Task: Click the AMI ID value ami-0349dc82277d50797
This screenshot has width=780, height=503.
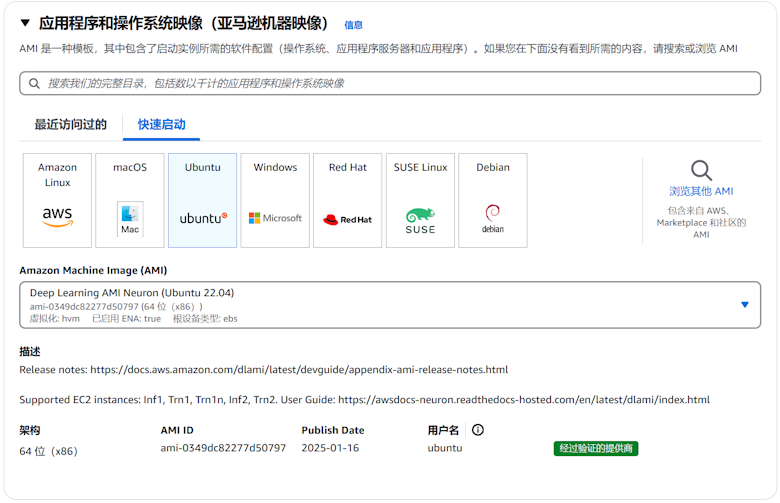Action: 223,448
